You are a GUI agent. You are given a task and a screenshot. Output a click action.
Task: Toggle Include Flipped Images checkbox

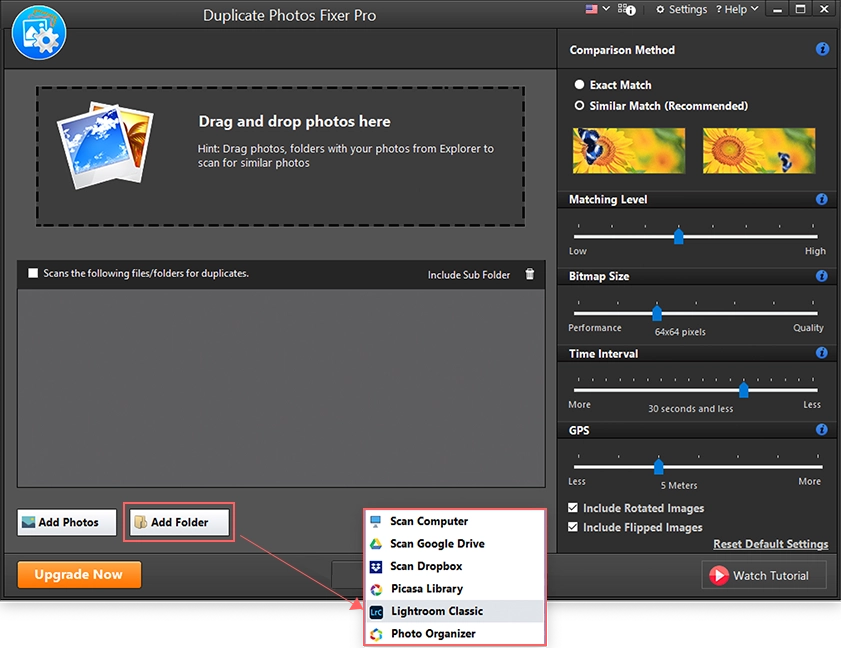pos(573,527)
